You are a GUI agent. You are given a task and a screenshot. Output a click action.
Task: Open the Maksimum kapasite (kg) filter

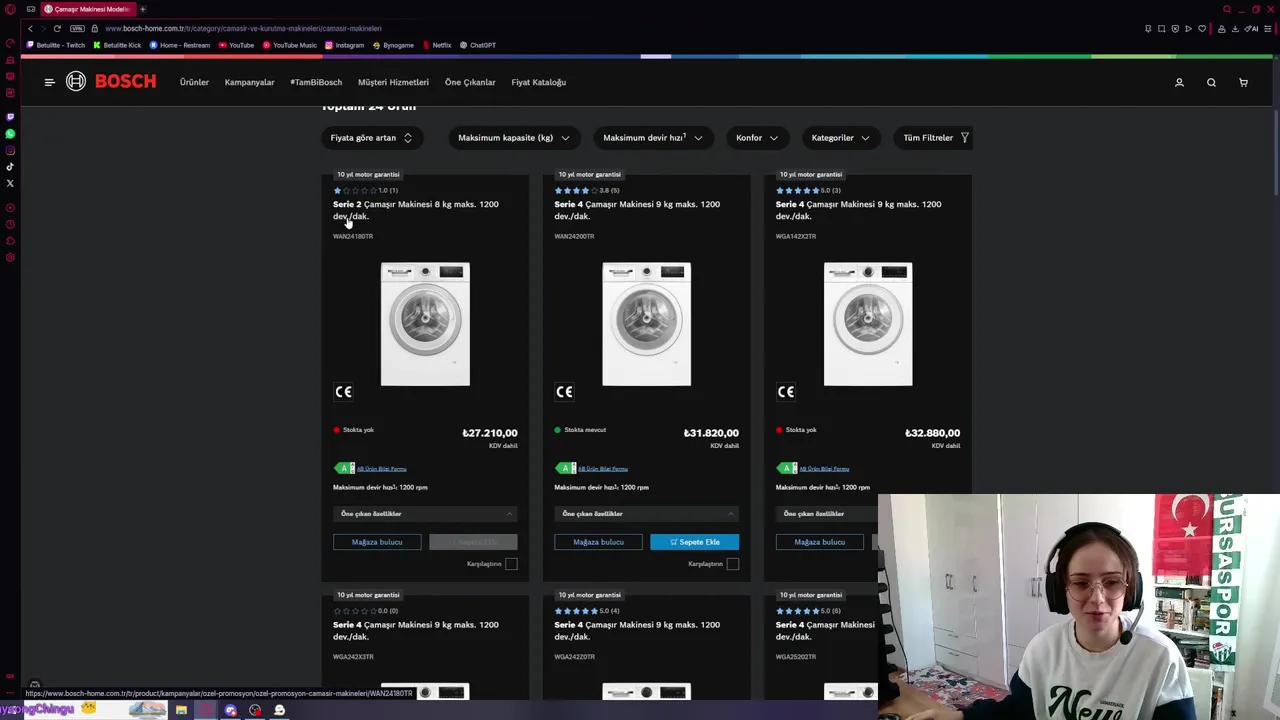coord(514,138)
